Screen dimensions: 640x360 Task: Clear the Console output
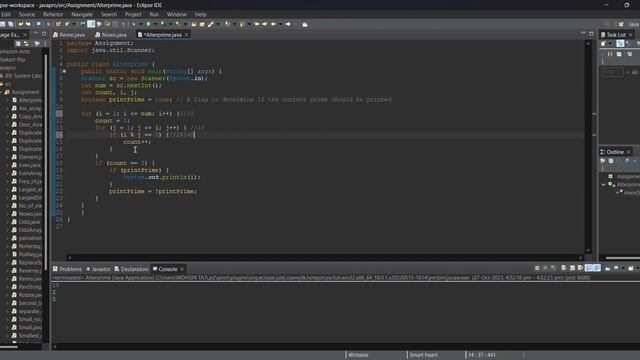pos(563,268)
